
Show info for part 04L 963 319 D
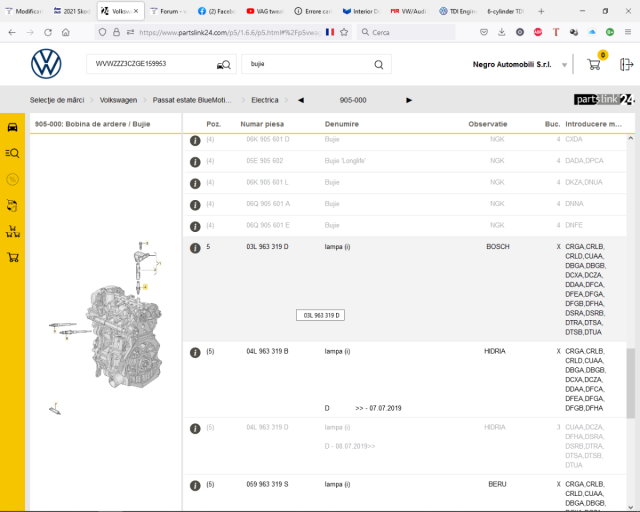(195, 429)
